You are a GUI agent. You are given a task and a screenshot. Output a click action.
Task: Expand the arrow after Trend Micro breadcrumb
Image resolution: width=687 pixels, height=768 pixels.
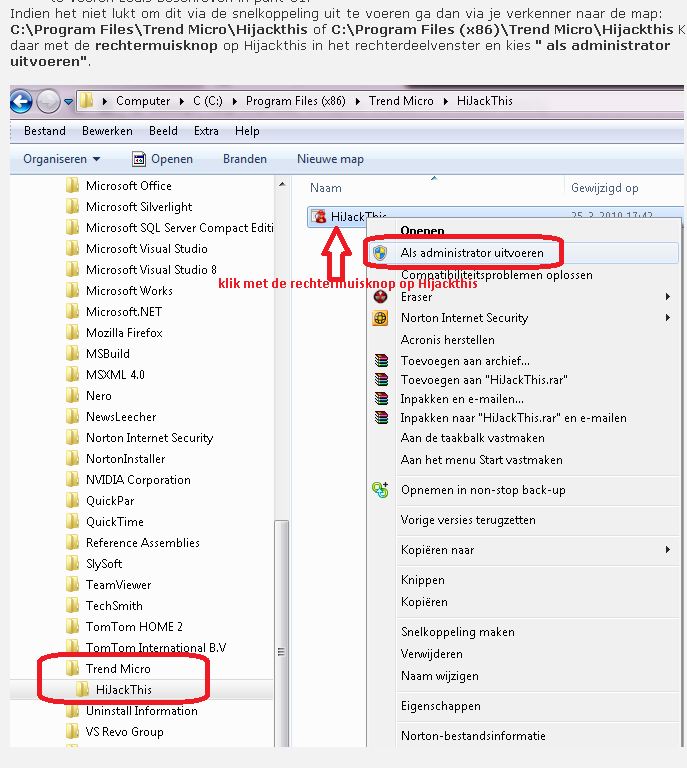pyautogui.click(x=446, y=101)
